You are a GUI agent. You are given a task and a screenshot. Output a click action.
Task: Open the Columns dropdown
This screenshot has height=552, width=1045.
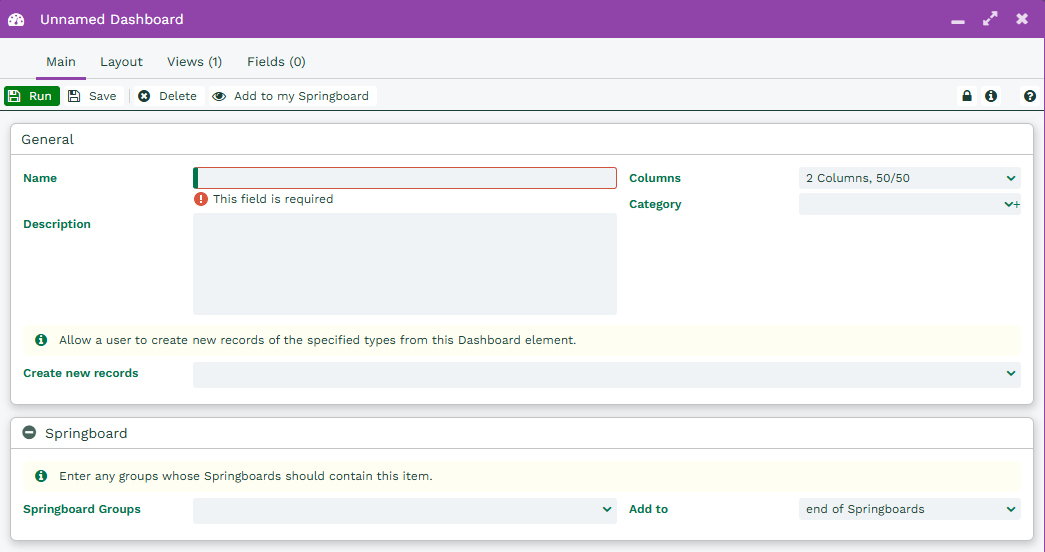[x=909, y=178]
